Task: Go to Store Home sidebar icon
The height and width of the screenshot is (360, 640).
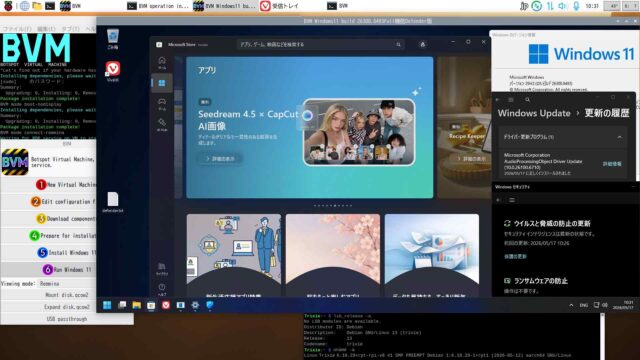Action: [x=162, y=62]
